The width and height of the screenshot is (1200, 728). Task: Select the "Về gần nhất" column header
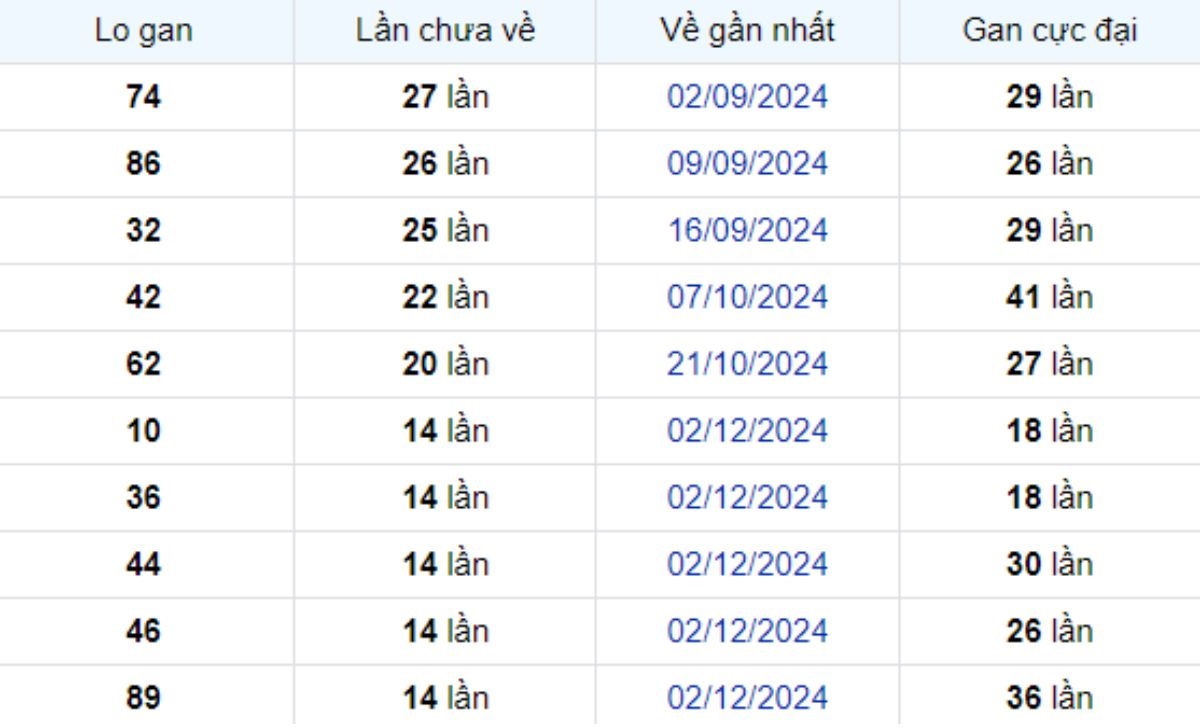[x=747, y=31]
